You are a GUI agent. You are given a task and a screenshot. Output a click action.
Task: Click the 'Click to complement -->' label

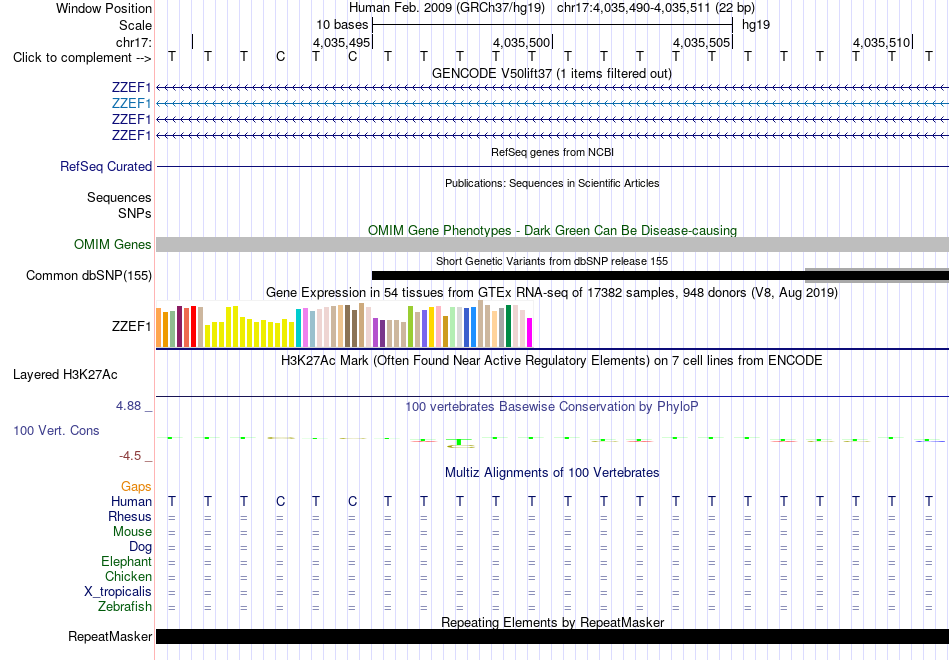coord(82,58)
